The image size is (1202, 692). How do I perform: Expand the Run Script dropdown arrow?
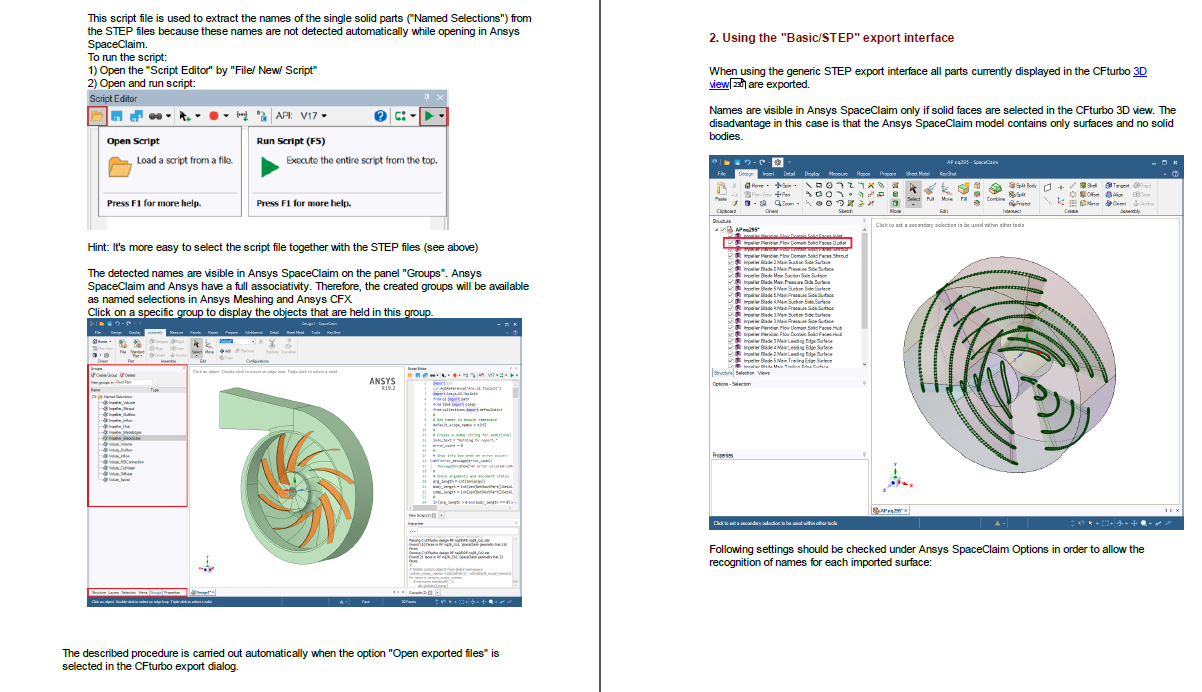[x=442, y=116]
